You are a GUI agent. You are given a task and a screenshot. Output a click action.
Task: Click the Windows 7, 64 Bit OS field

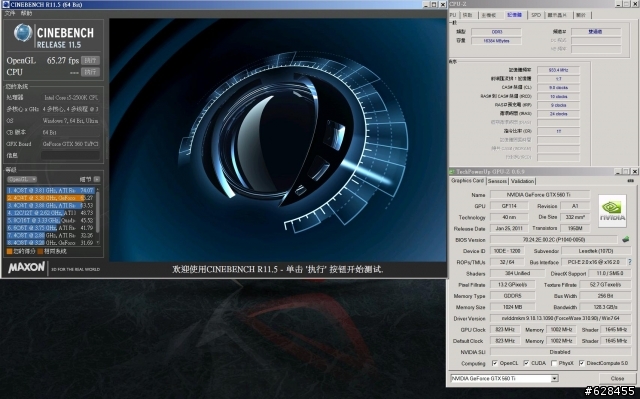[70, 121]
